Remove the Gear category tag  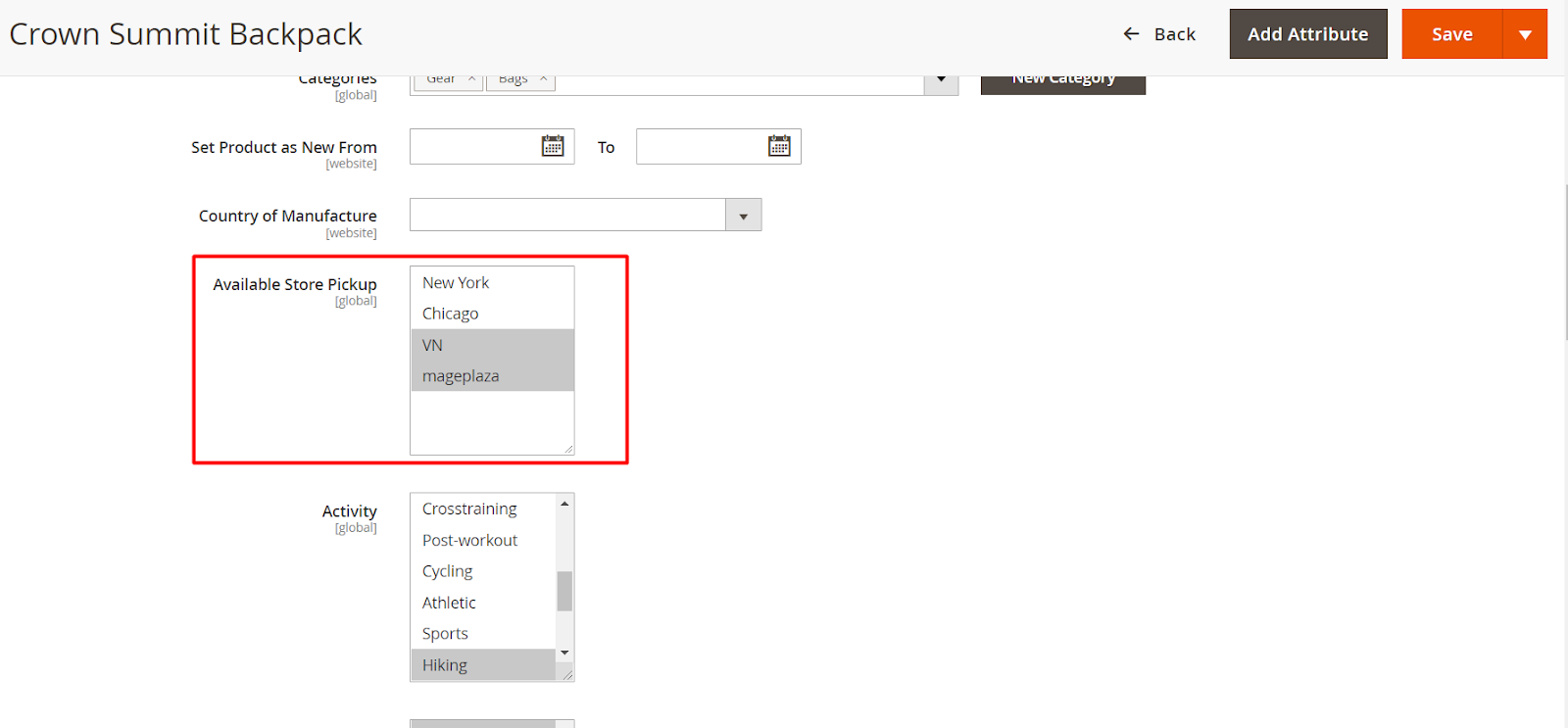coord(471,79)
